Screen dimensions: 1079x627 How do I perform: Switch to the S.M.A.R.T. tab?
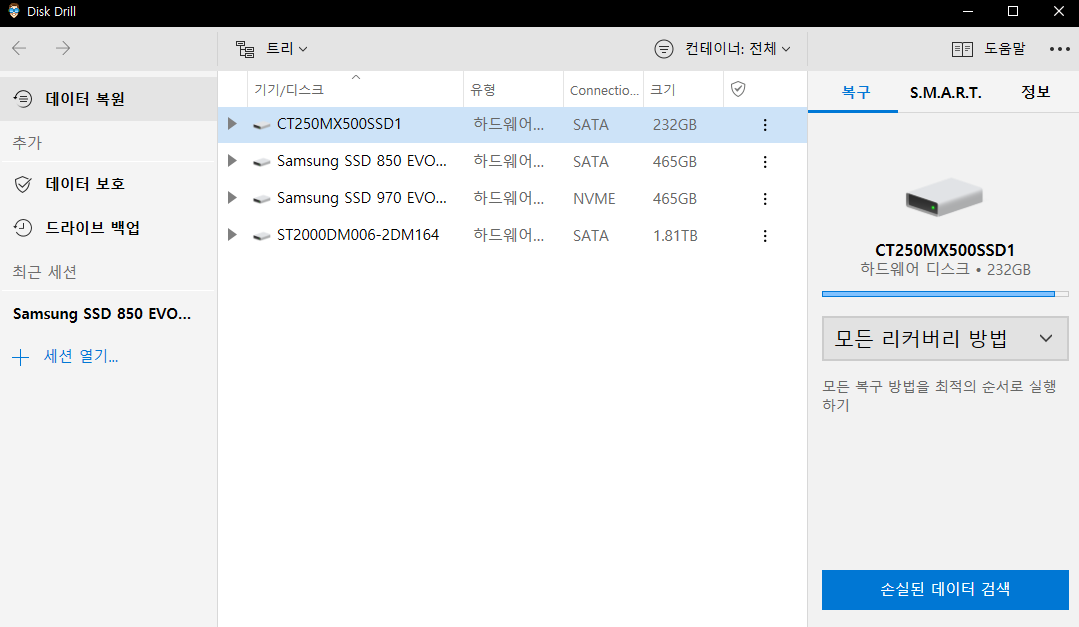pos(946,92)
